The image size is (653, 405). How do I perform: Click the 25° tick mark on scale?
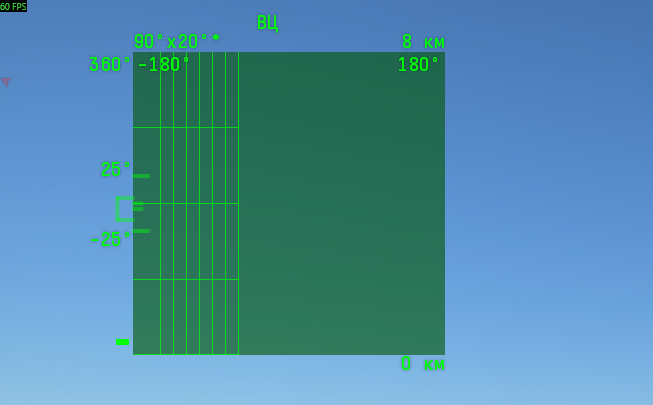141,176
